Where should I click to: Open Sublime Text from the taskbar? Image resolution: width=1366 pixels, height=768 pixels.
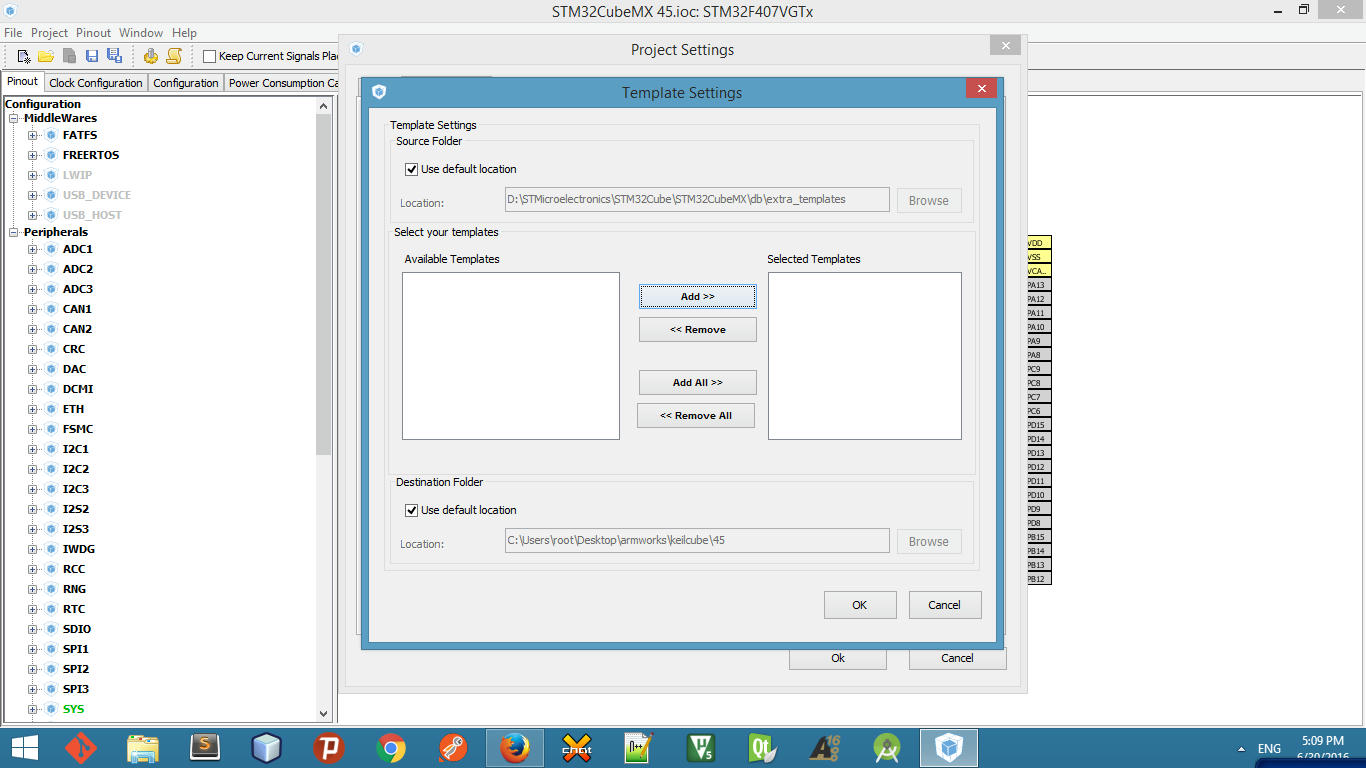click(x=205, y=748)
